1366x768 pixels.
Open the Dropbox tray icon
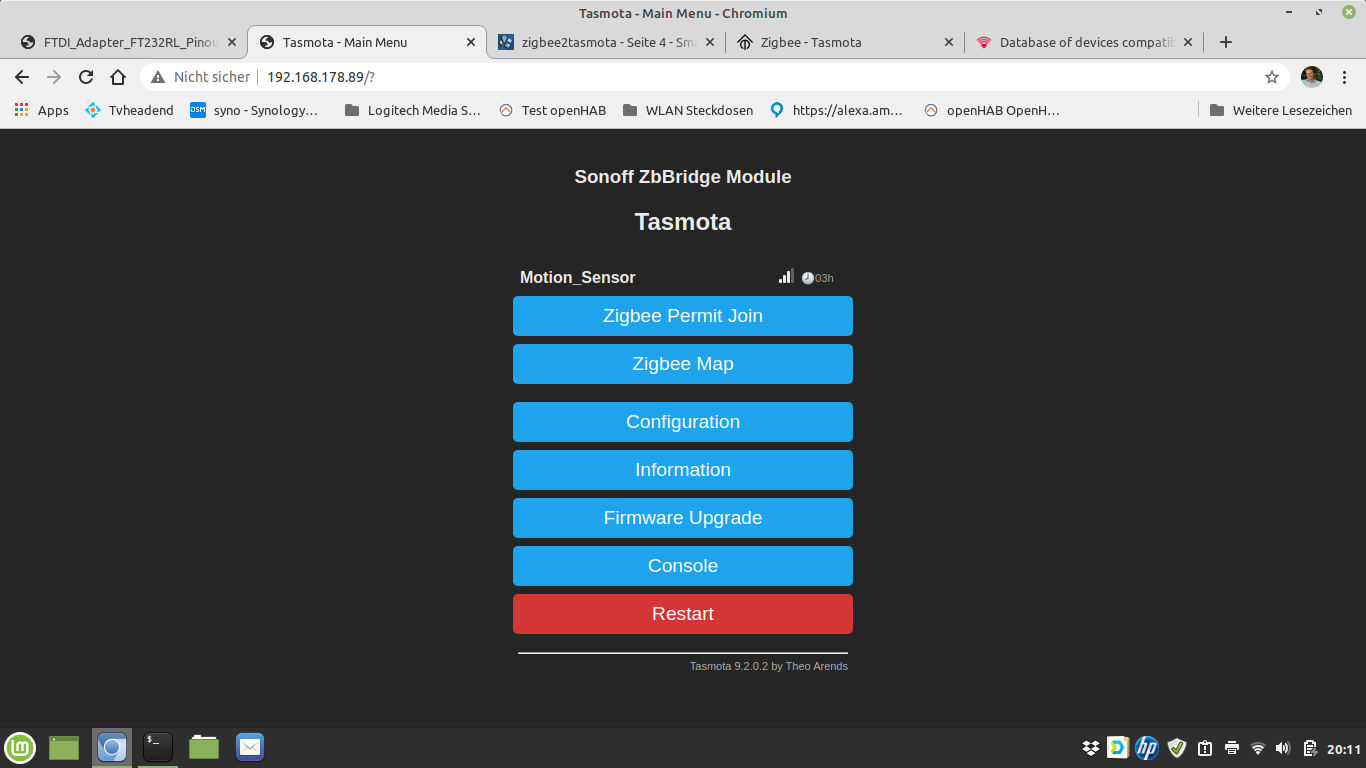(1091, 748)
